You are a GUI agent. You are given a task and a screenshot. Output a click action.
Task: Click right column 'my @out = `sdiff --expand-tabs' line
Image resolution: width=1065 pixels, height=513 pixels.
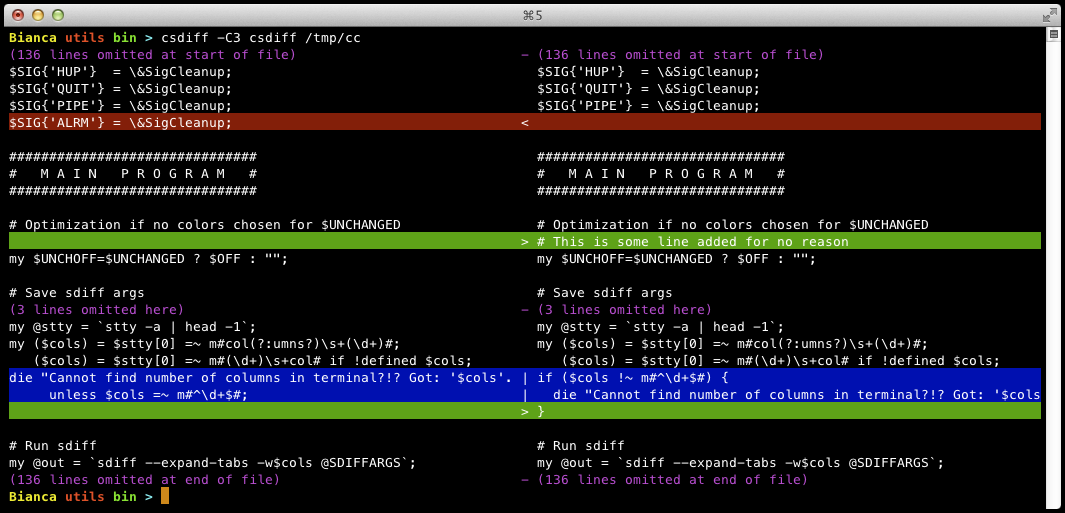(740, 463)
